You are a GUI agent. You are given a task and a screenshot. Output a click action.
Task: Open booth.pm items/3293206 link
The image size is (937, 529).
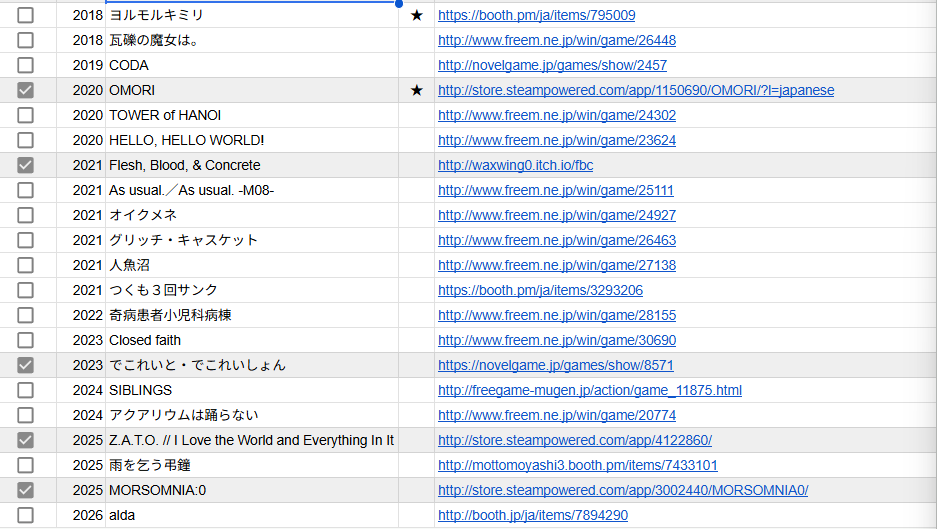540,291
